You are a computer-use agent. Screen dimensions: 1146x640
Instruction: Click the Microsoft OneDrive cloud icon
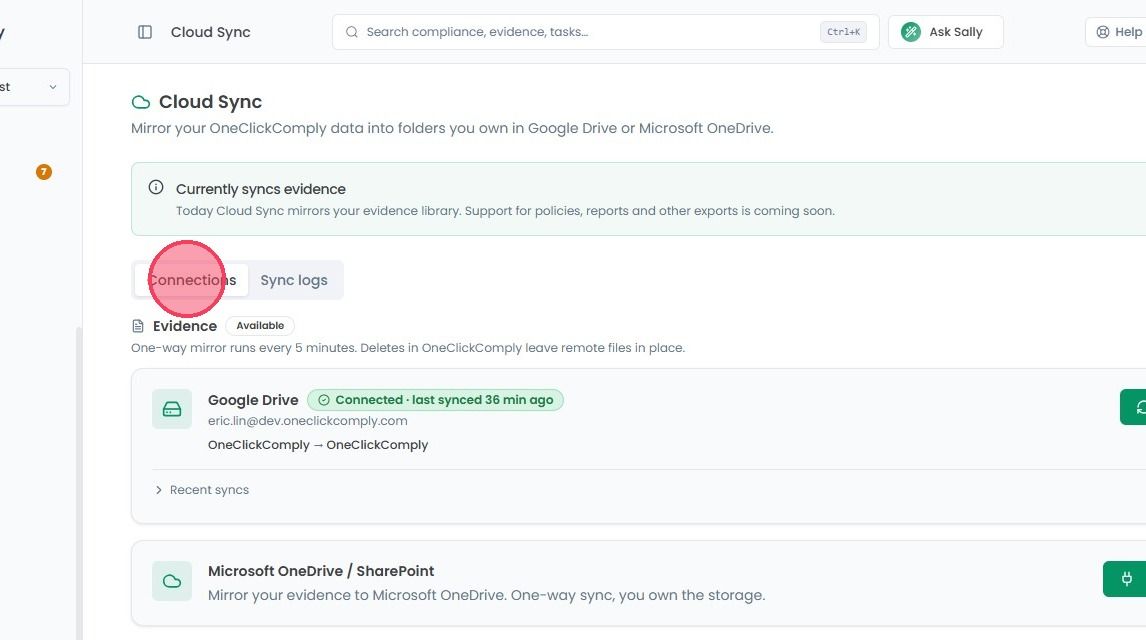tap(172, 582)
